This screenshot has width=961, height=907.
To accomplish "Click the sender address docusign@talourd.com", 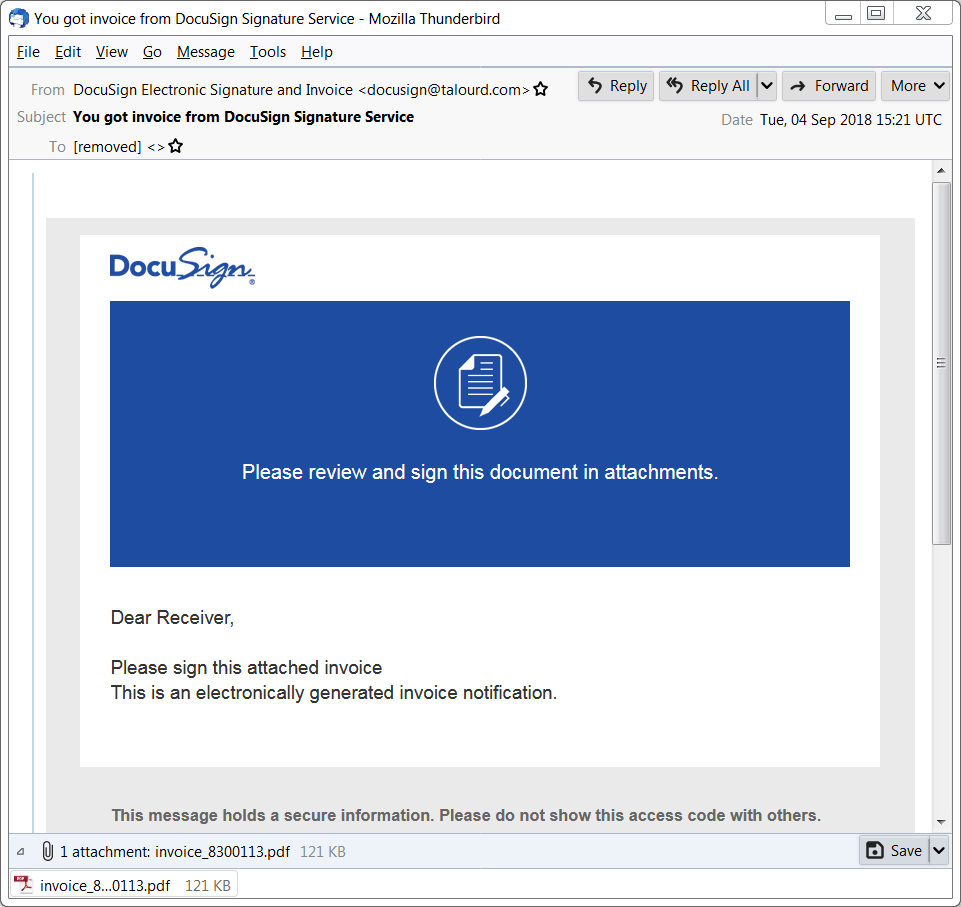I will tap(444, 90).
